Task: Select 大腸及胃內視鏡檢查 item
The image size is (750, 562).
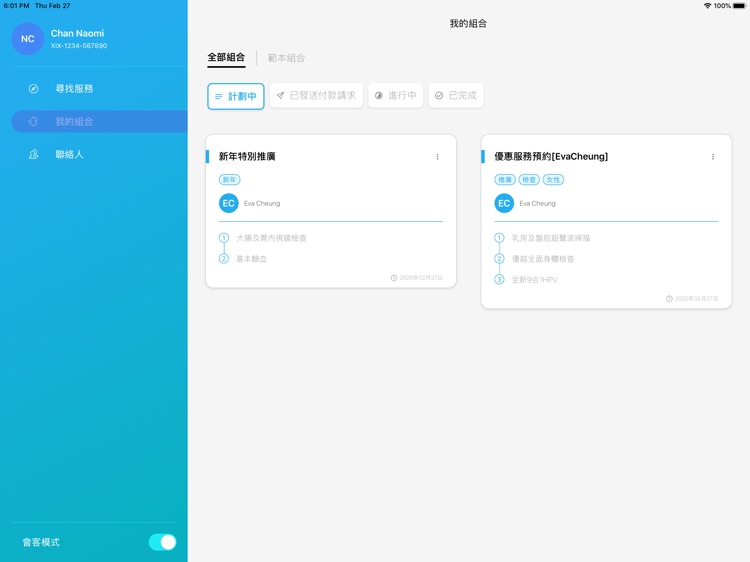Action: tap(271, 238)
